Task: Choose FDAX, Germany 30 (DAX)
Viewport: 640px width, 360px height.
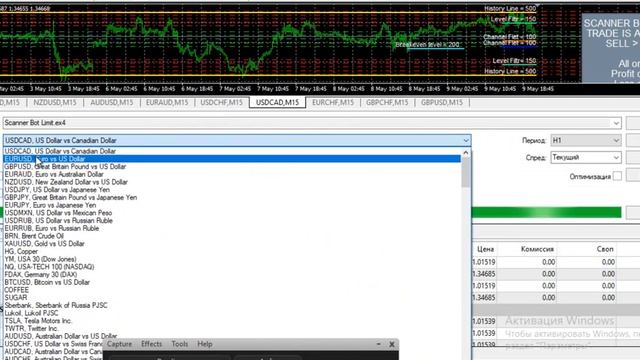Action: point(232,275)
